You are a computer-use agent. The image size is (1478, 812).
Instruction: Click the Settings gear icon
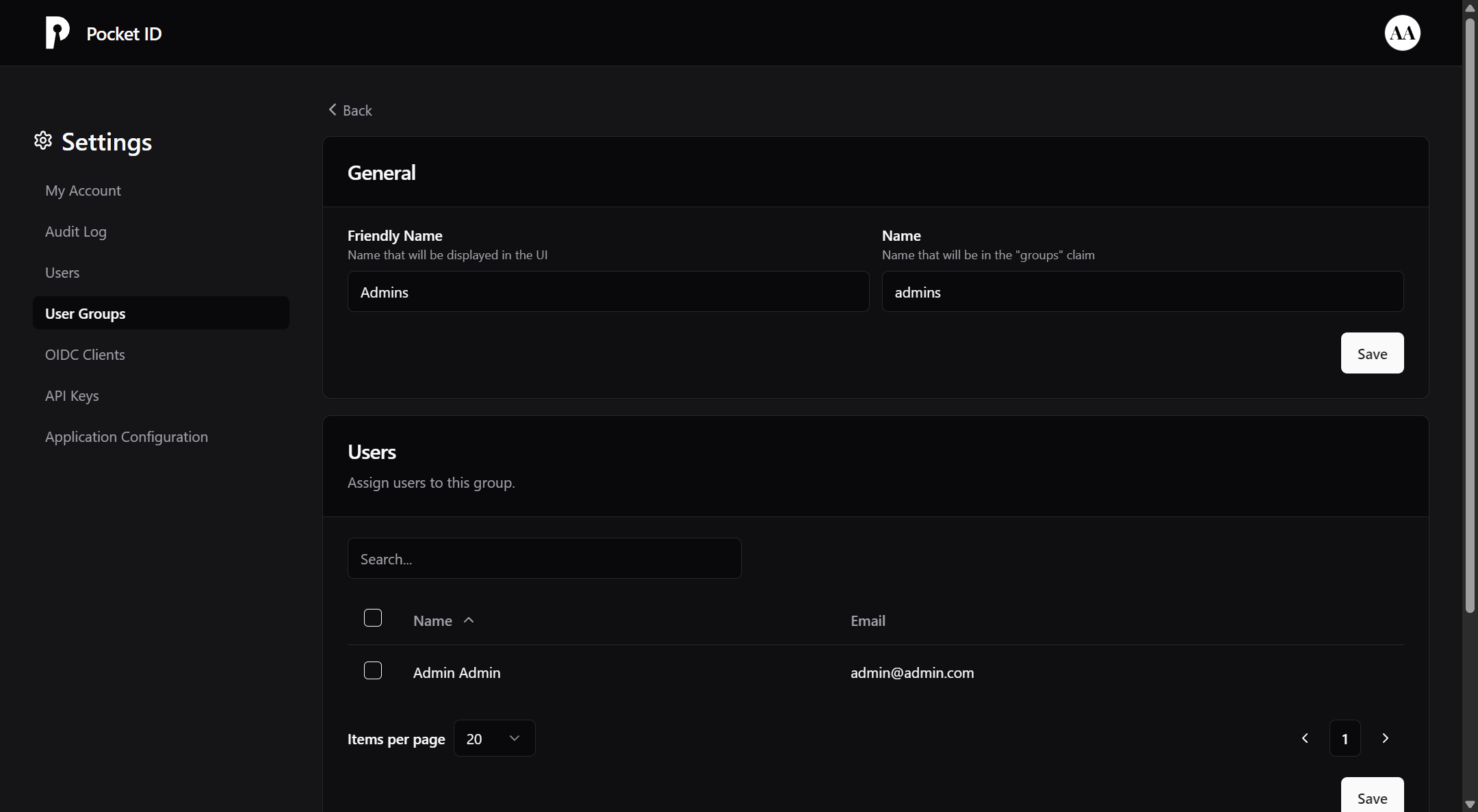43,141
